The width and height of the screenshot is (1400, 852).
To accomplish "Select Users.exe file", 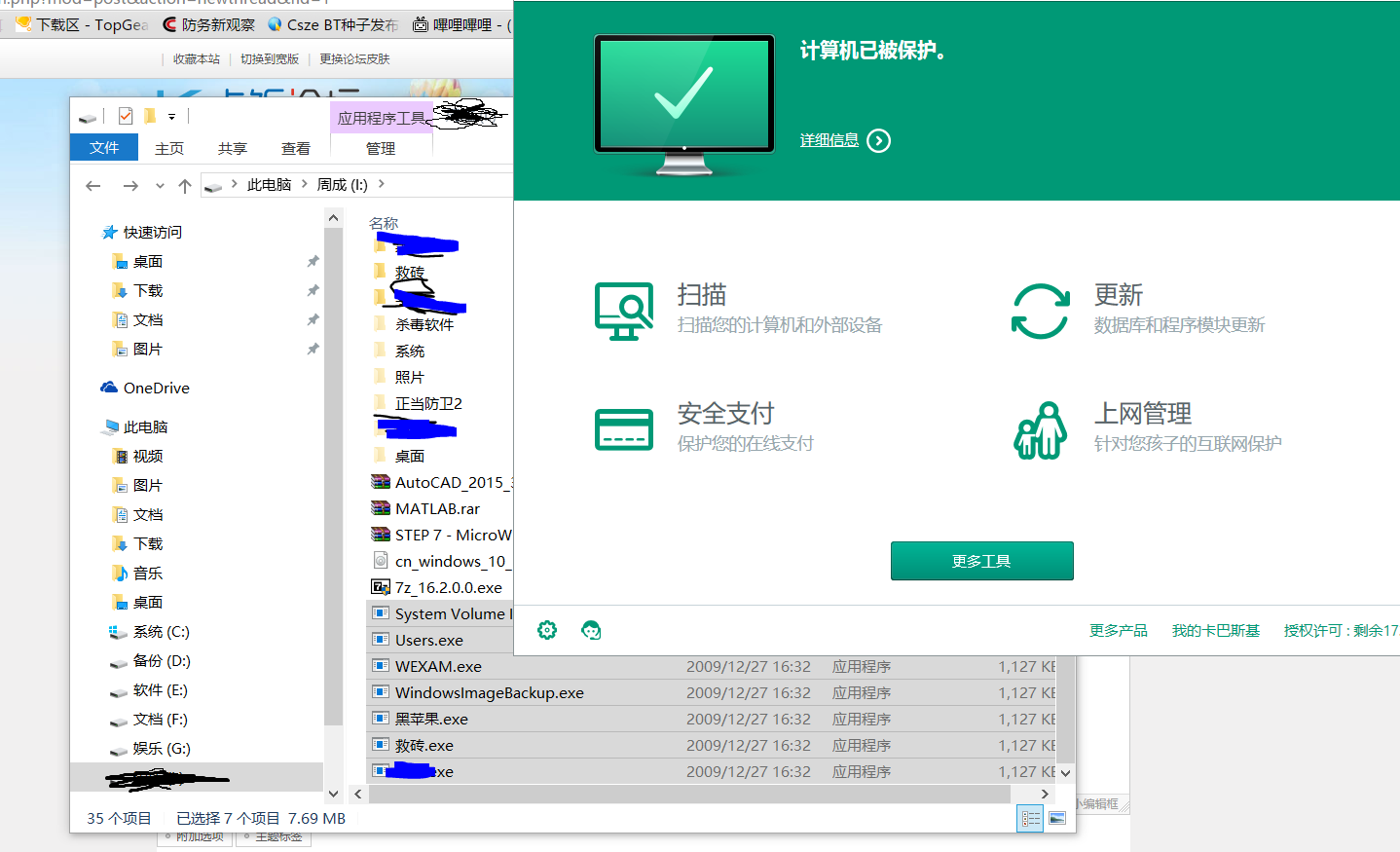I will (x=440, y=640).
